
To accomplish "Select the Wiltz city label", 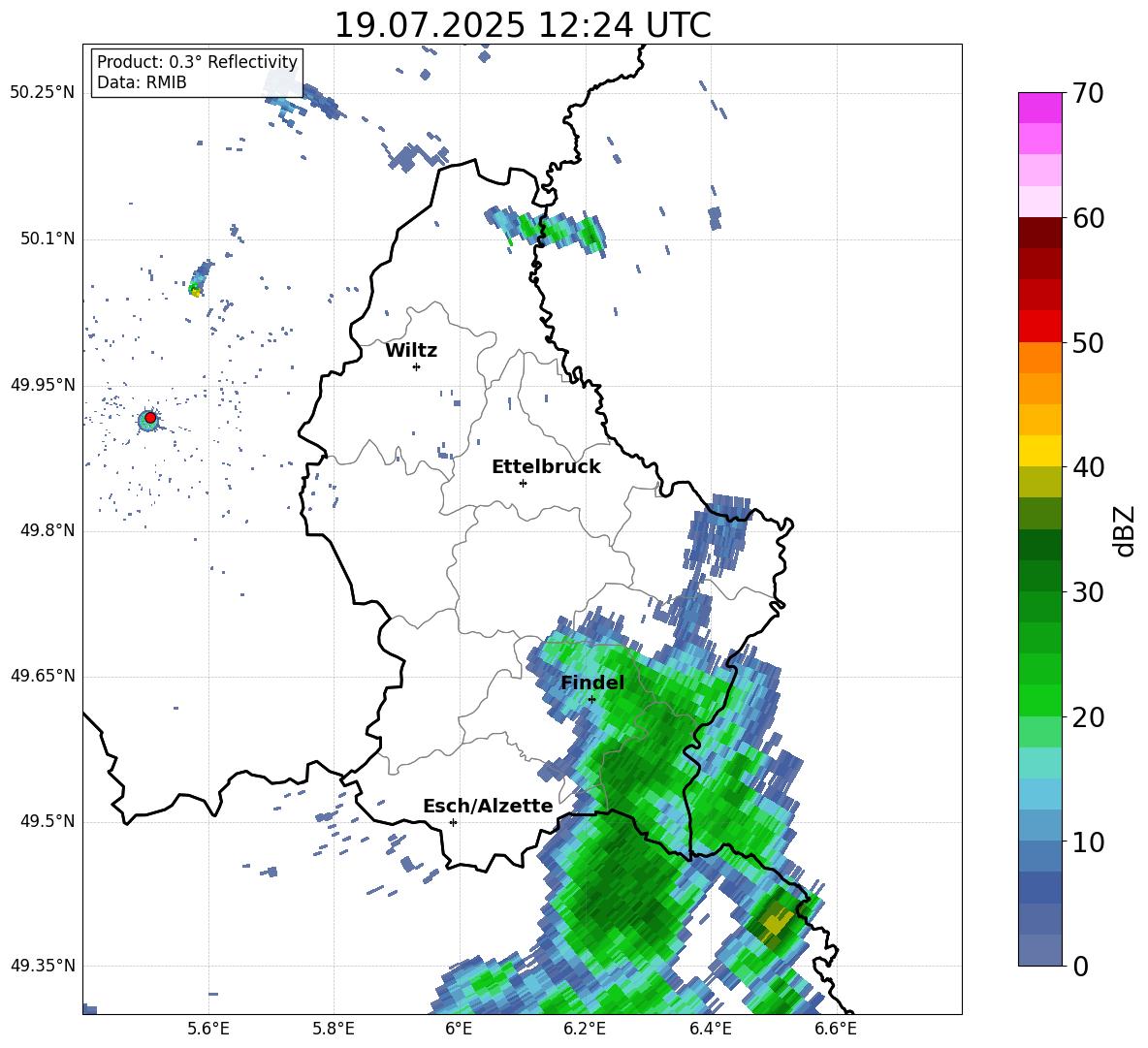I will tap(411, 351).
